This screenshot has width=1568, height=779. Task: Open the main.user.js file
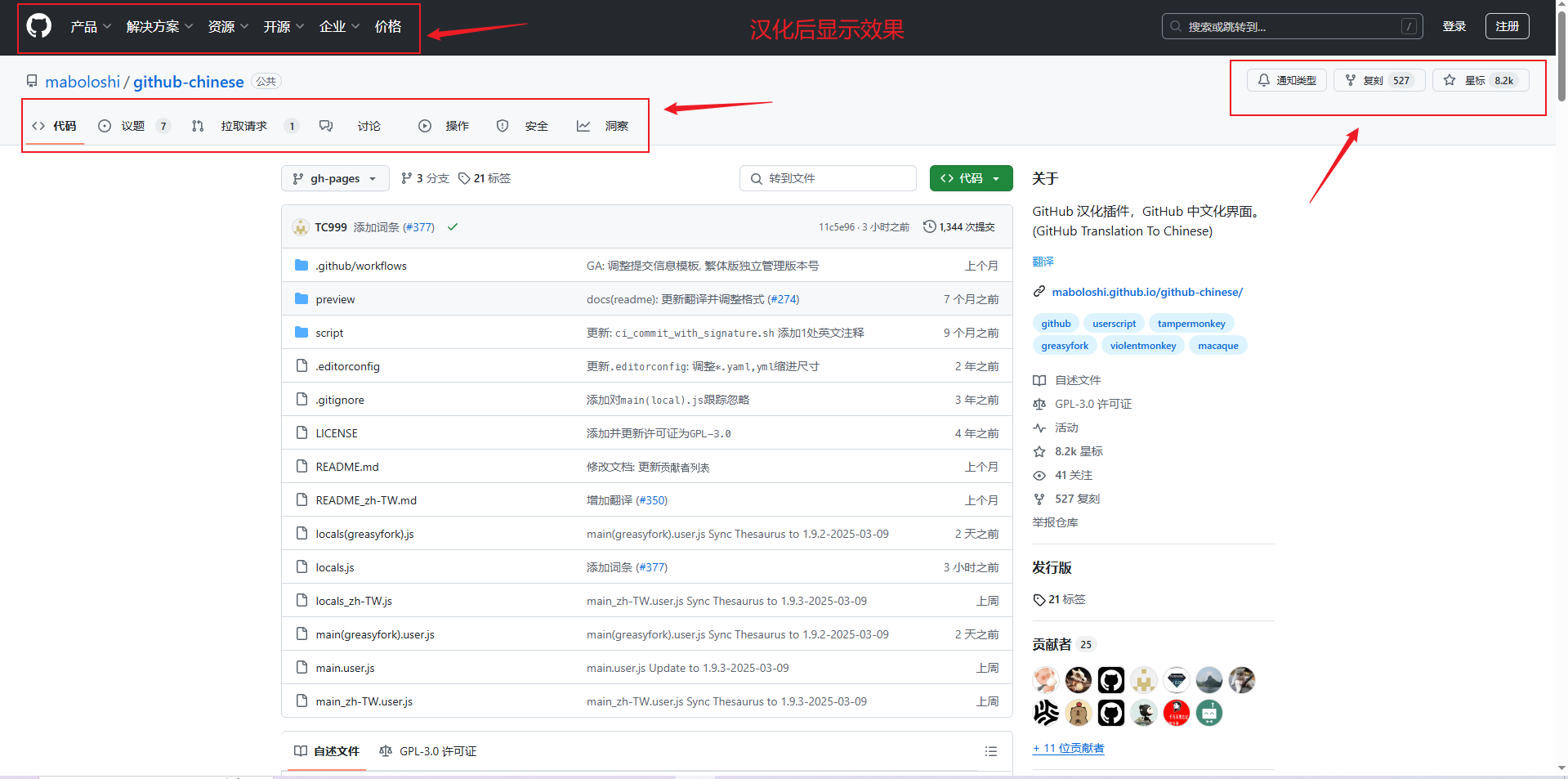(x=346, y=668)
